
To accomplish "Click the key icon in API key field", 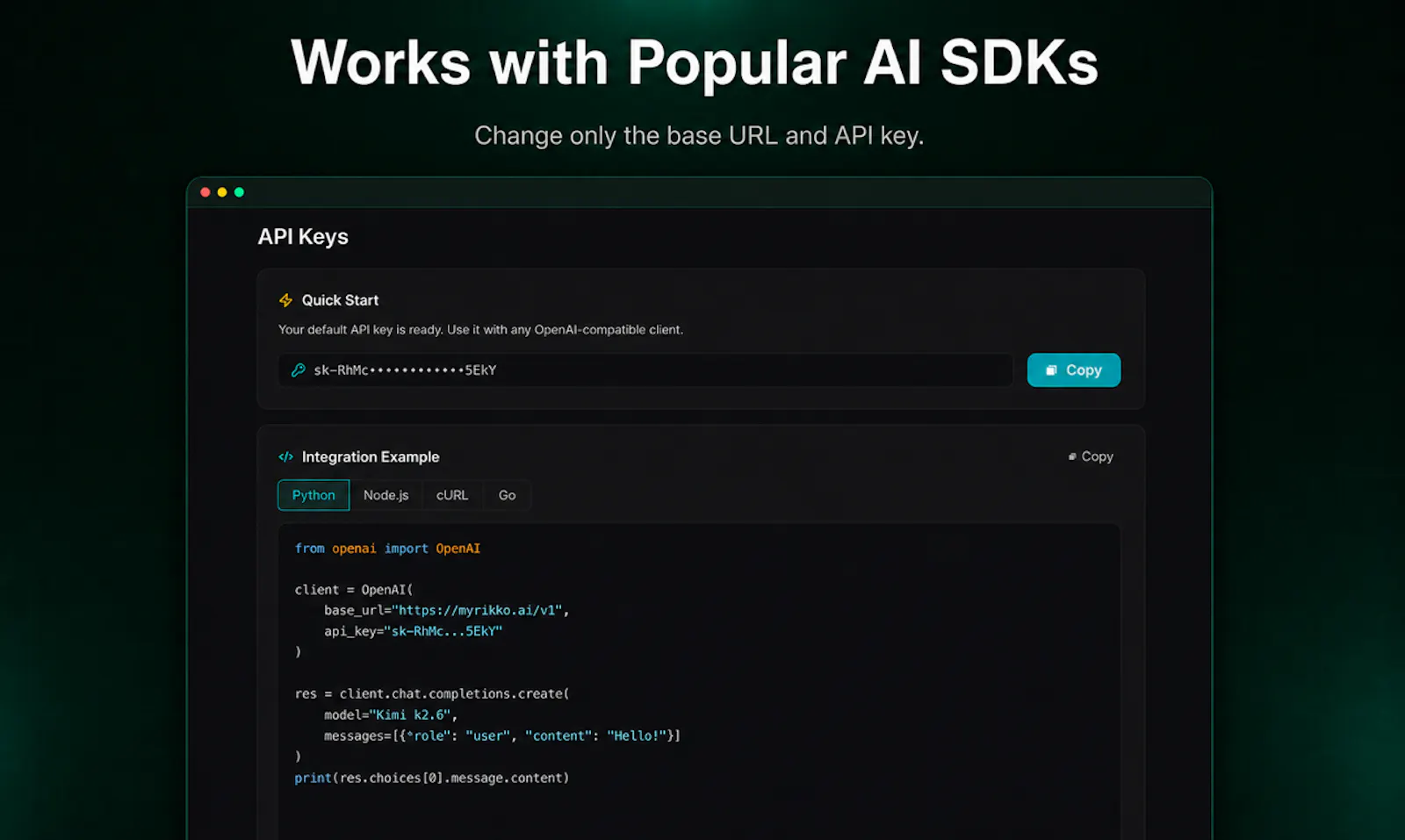I will tap(299, 370).
